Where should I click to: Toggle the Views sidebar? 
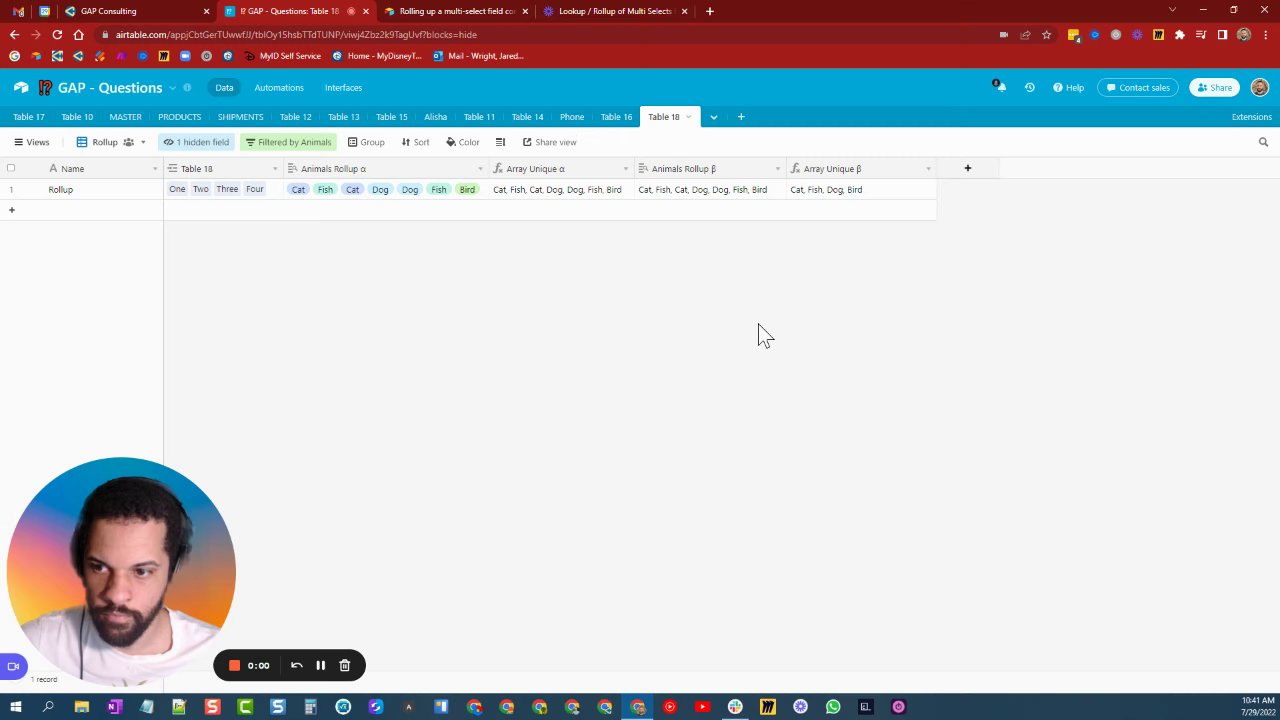pos(31,142)
